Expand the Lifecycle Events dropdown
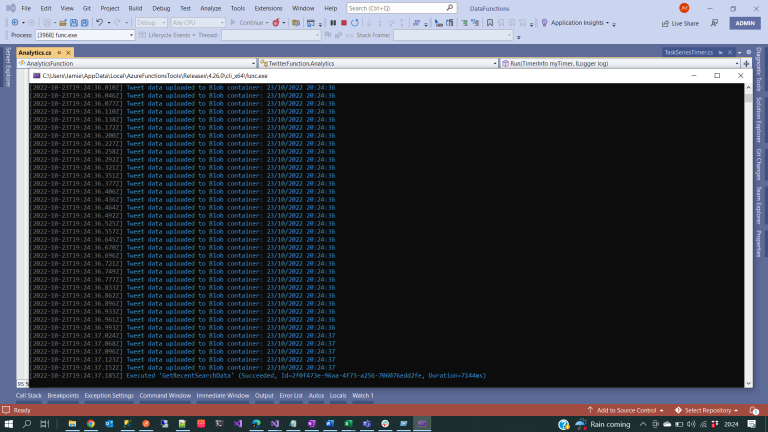768x432 pixels. [x=194, y=35]
